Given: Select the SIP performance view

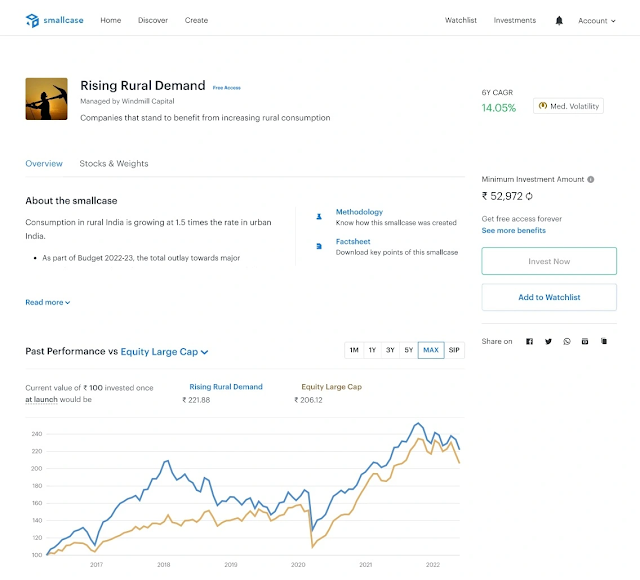Looking at the screenshot, I should click(454, 350).
